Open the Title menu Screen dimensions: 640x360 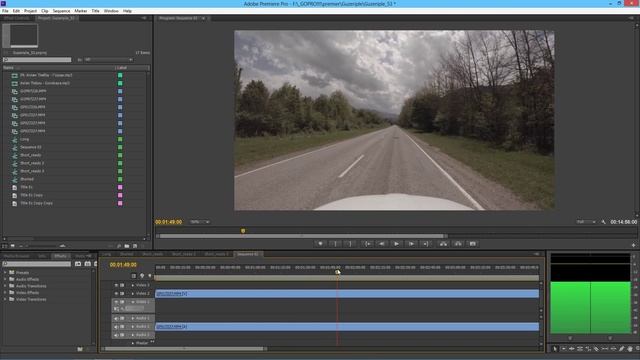tap(95, 11)
